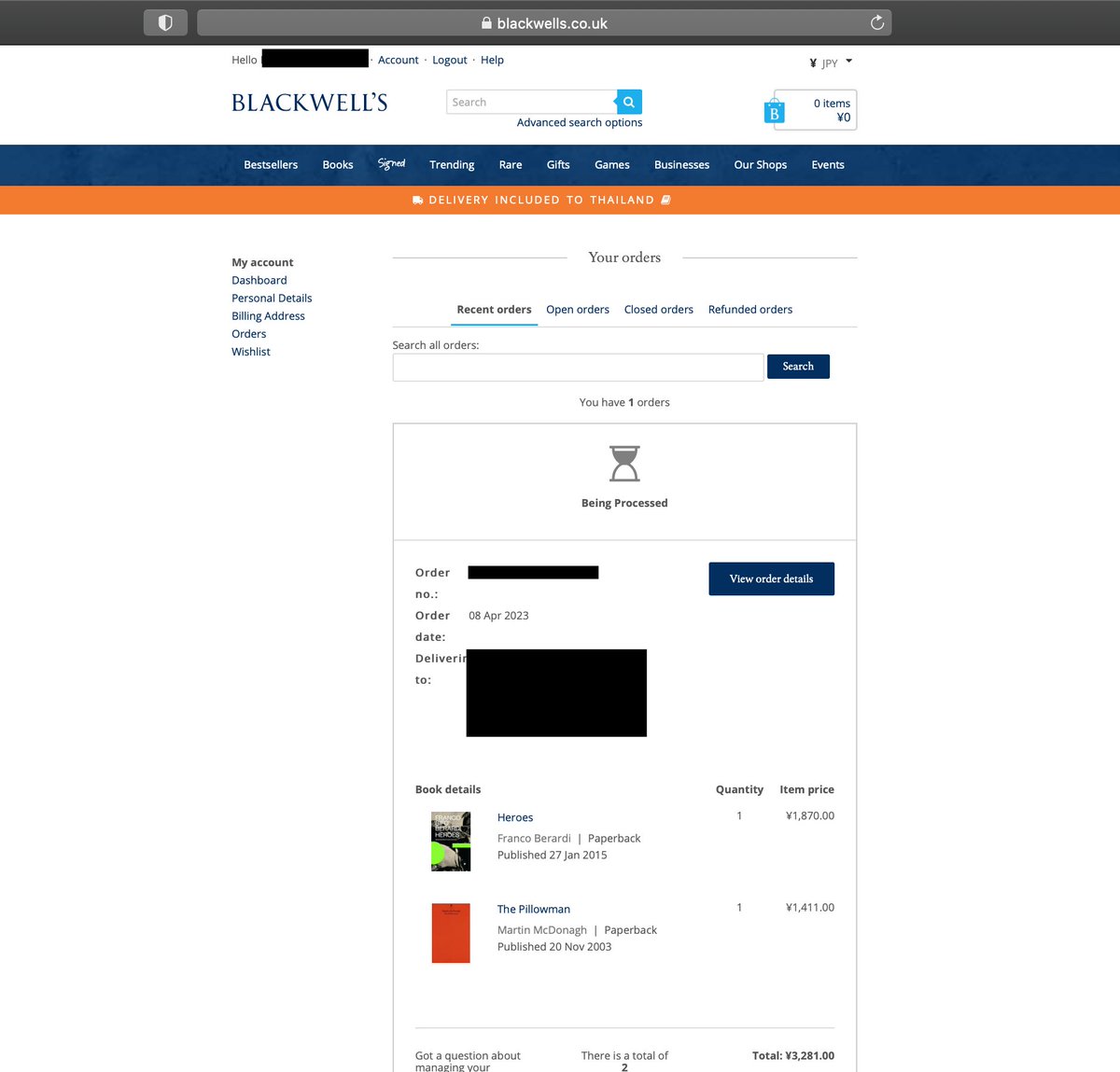
Task: Open the Heroes book title link
Action: coord(515,817)
